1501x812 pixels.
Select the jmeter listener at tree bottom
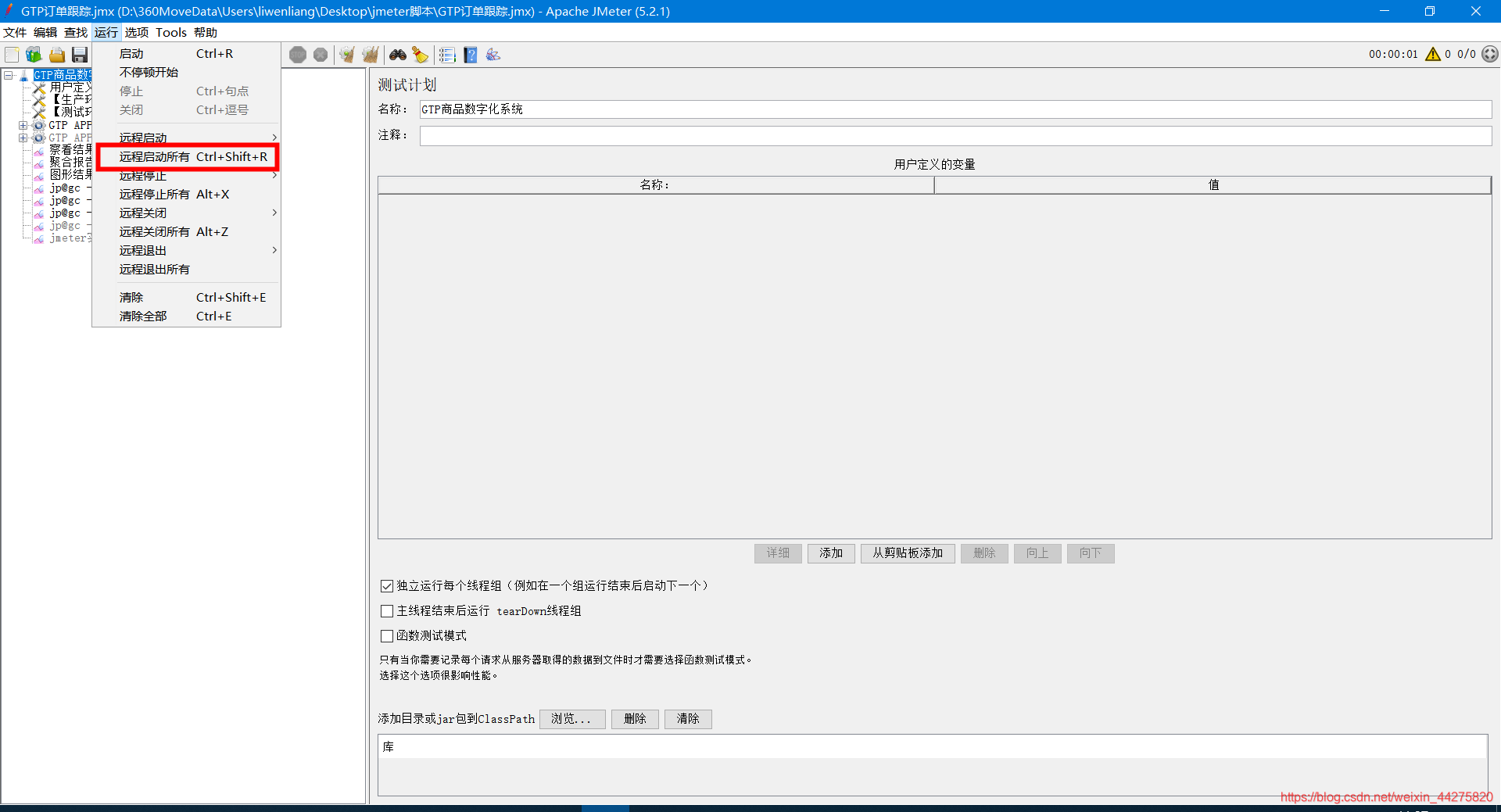click(70, 238)
